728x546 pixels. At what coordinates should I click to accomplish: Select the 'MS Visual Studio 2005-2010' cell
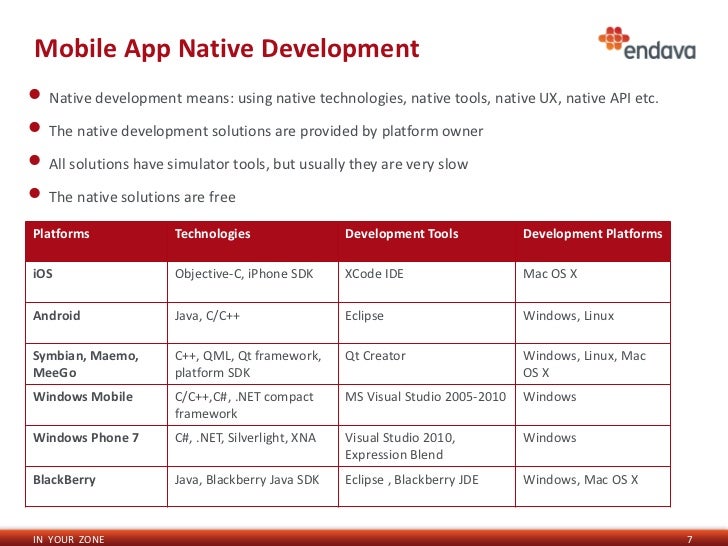427,404
